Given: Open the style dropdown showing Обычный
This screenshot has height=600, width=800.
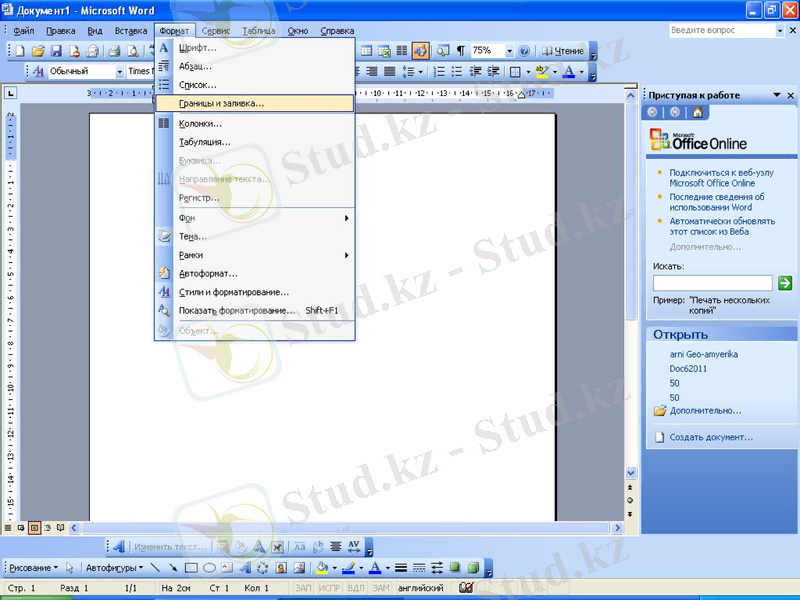Looking at the screenshot, I should 119,72.
